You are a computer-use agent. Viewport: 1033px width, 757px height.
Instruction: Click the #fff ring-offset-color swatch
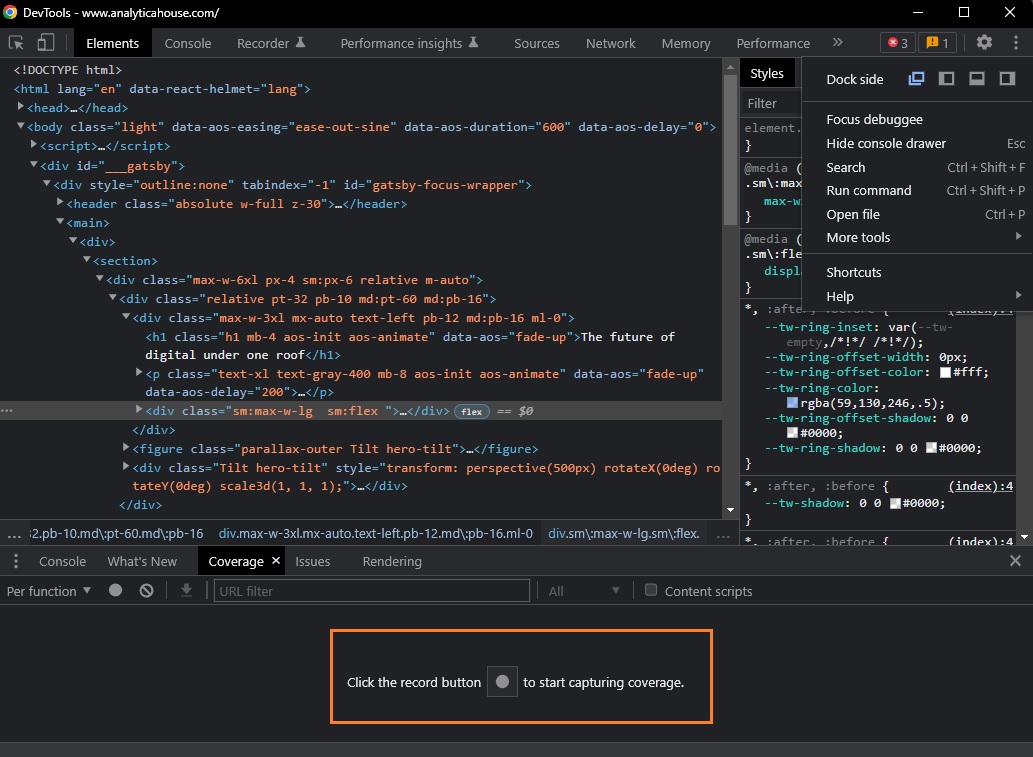945,372
